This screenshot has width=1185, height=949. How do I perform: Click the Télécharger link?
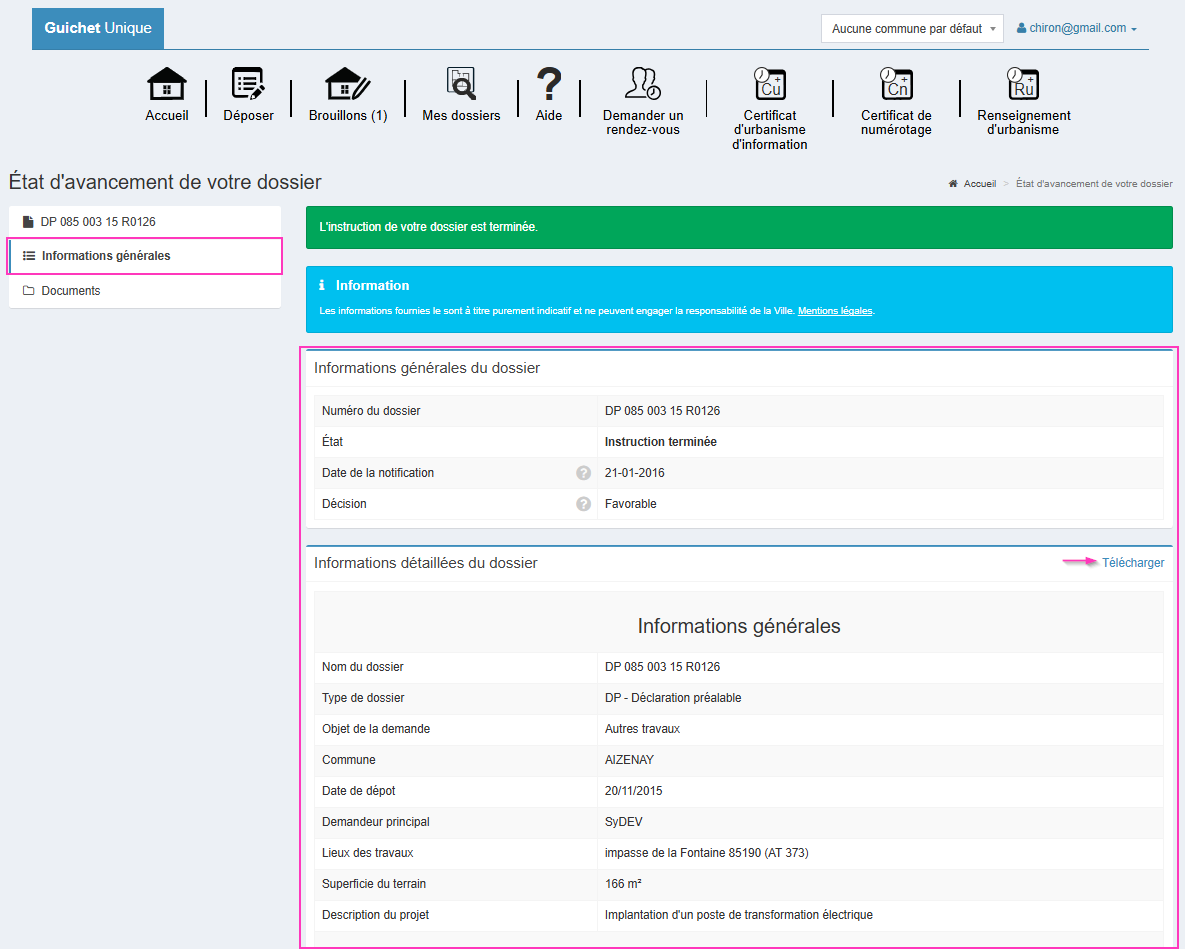pyautogui.click(x=1133, y=563)
